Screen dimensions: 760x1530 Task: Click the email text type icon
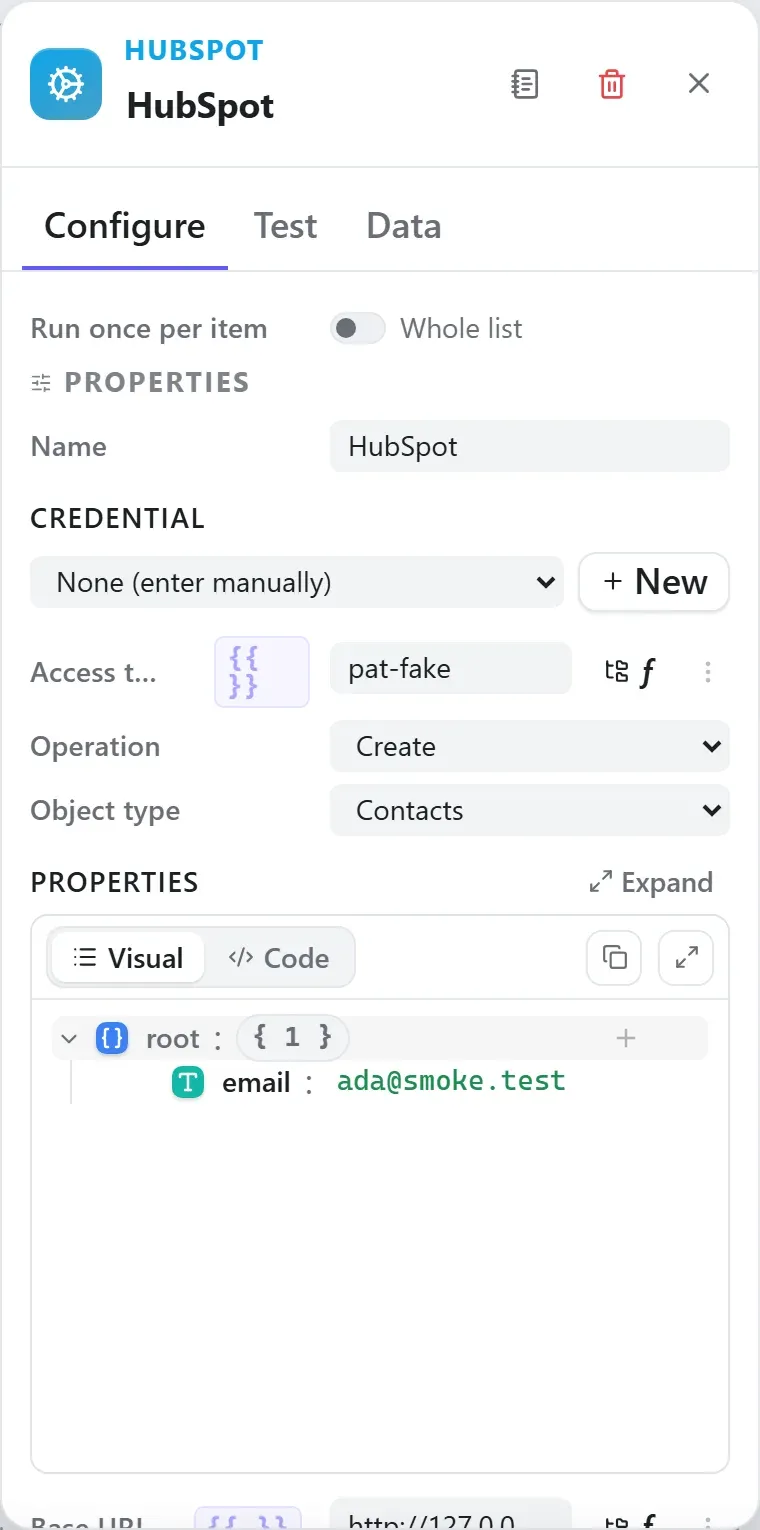(x=188, y=1083)
